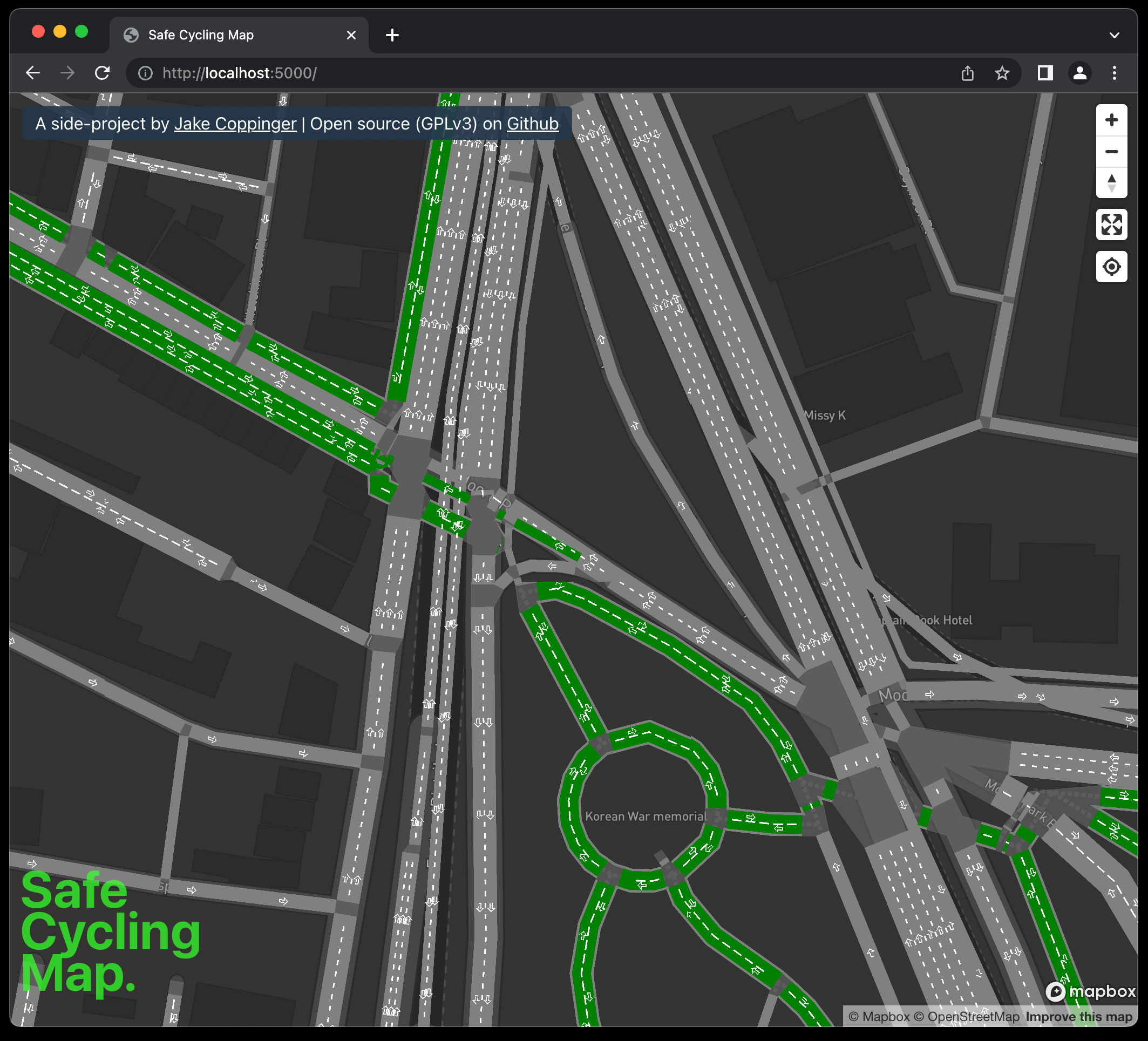Share this page icon
This screenshot has width=1148, height=1041.
pos(968,73)
